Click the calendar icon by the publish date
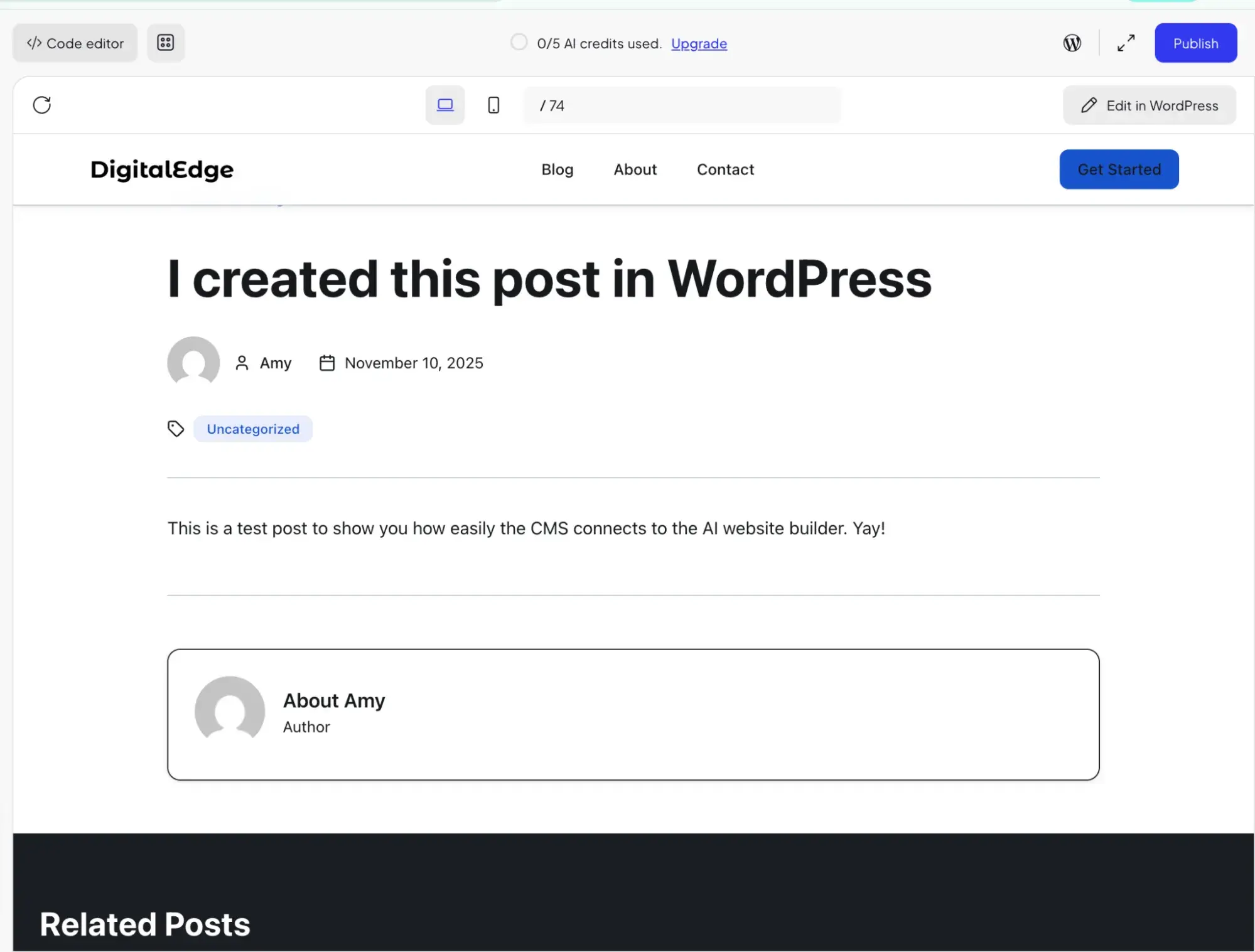Viewport: 1255px width, 952px height. click(x=327, y=363)
